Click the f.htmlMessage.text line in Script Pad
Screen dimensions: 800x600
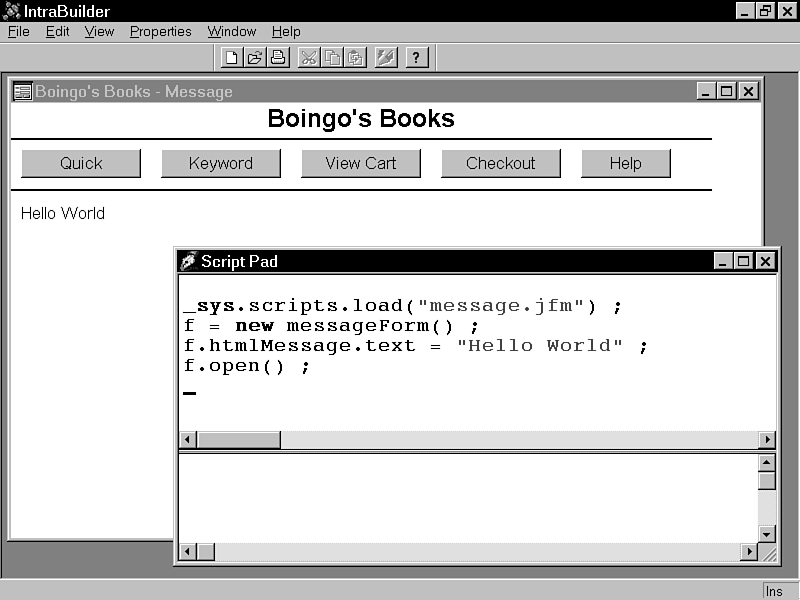(416, 345)
